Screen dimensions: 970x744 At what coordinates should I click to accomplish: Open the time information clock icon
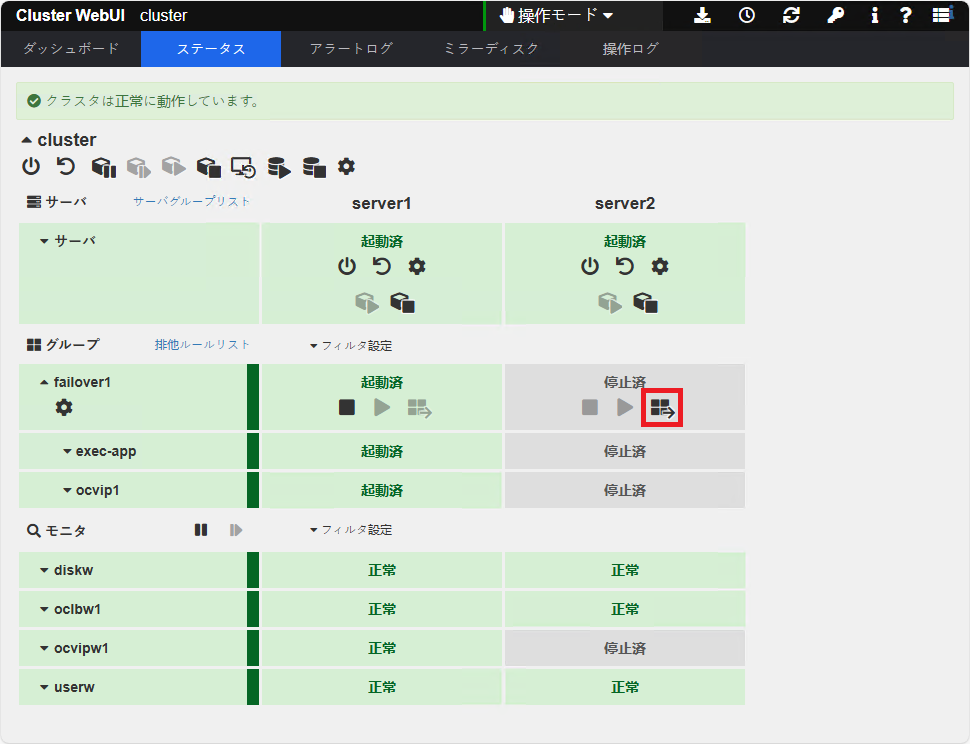748,15
